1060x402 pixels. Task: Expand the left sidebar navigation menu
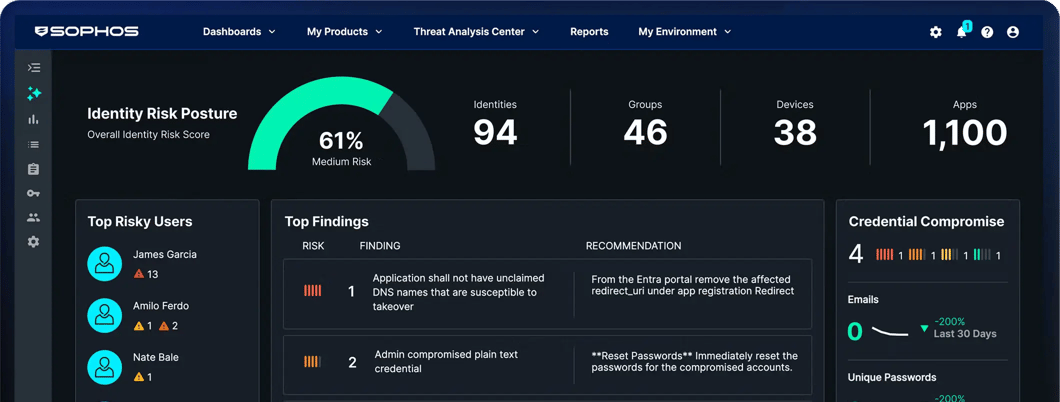click(34, 68)
